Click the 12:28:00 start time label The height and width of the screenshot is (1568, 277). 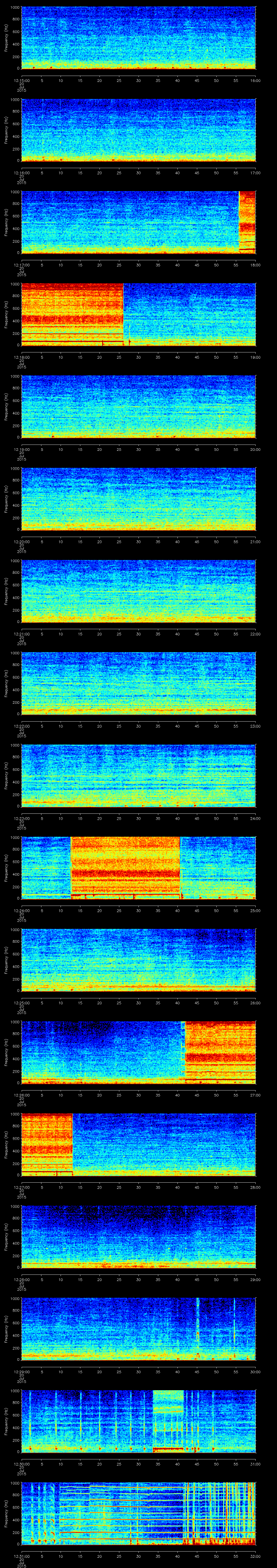tap(21, 1279)
